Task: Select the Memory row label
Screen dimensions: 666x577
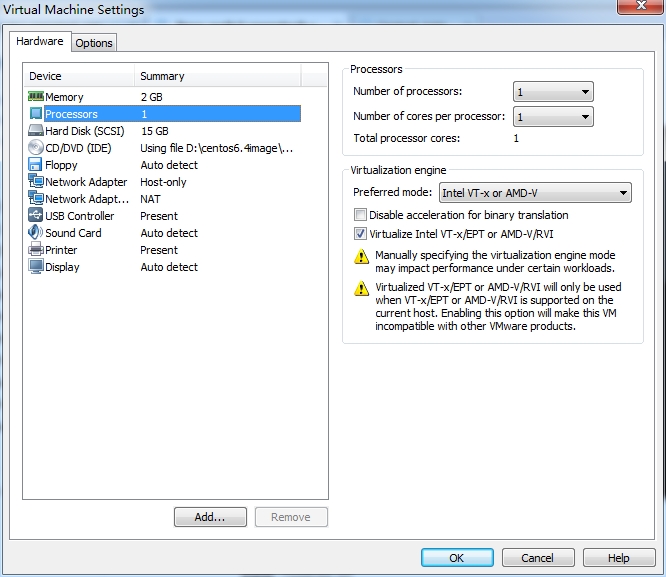Action: click(x=64, y=97)
